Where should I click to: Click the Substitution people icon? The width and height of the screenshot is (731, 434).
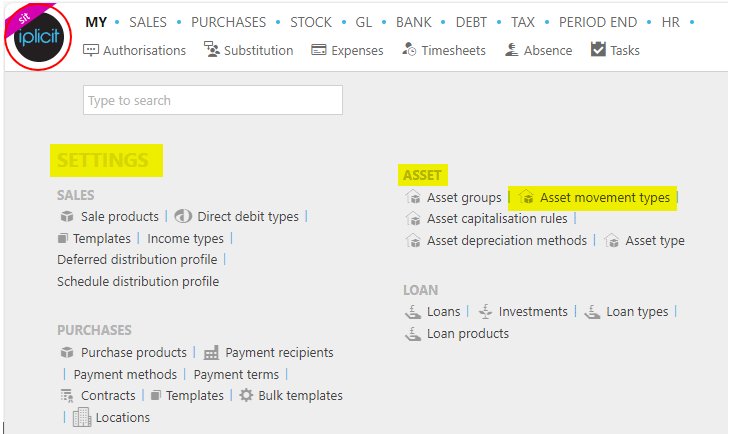(x=211, y=49)
